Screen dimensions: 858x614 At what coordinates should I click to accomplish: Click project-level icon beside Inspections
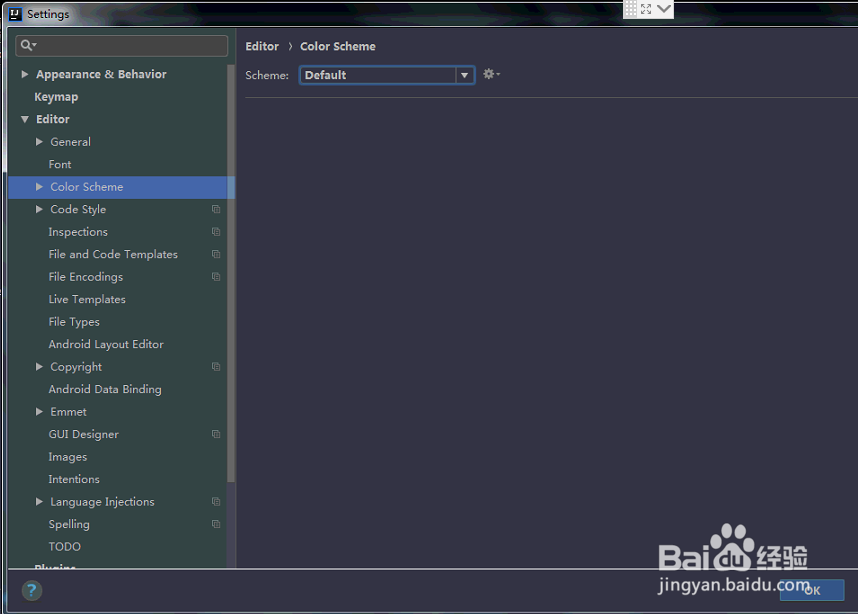point(216,231)
